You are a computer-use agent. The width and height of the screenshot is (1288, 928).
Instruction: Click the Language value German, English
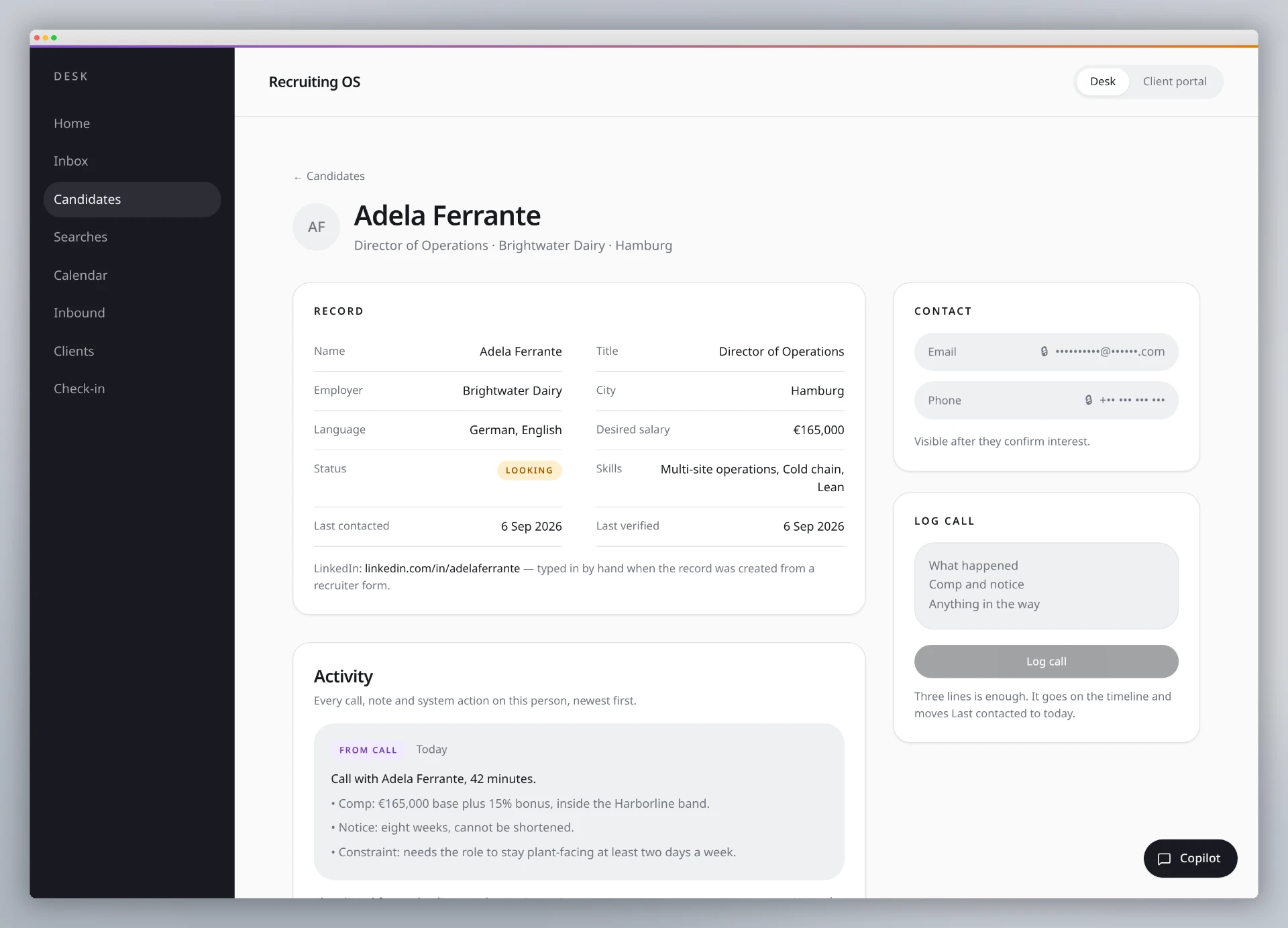point(515,430)
